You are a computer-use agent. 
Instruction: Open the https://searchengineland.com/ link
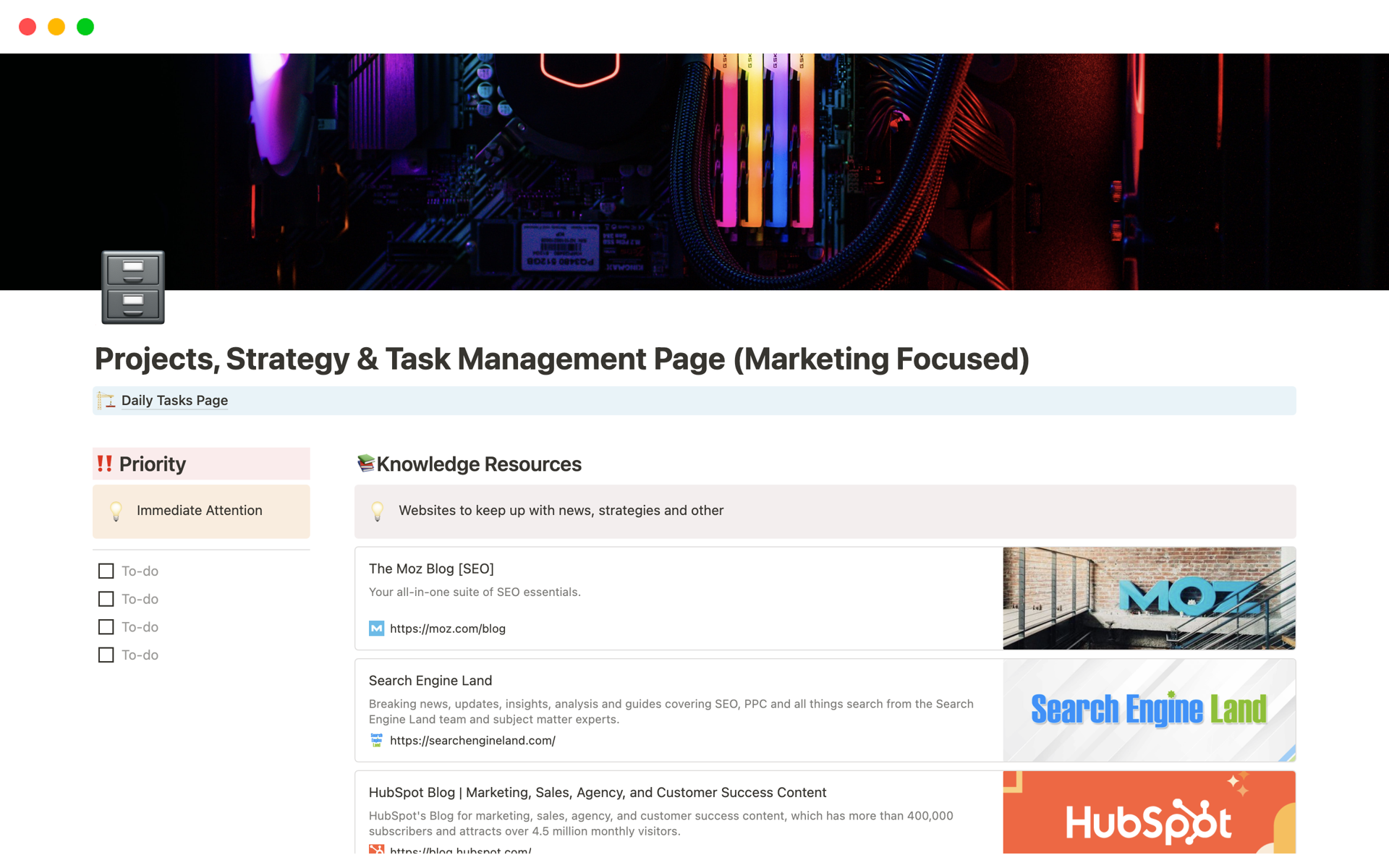pyautogui.click(x=472, y=740)
